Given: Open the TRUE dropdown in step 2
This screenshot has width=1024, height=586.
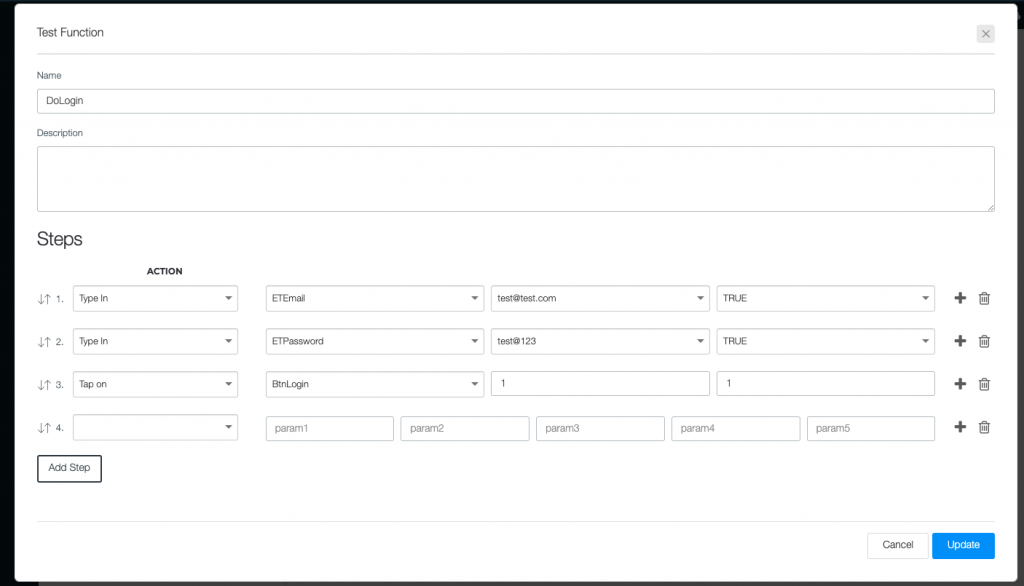Looking at the screenshot, I should click(825, 342).
